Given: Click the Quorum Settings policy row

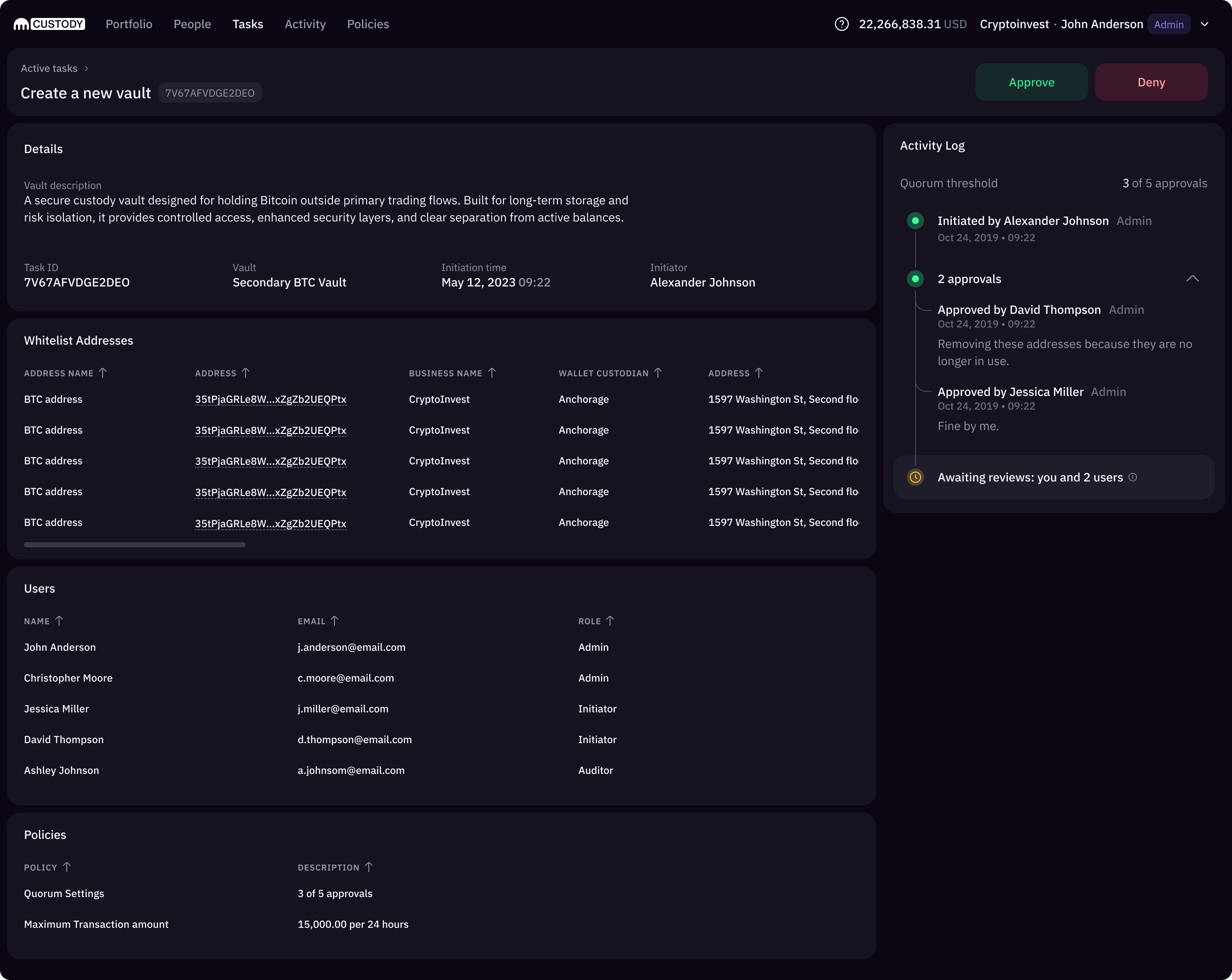Looking at the screenshot, I should click(x=441, y=893).
